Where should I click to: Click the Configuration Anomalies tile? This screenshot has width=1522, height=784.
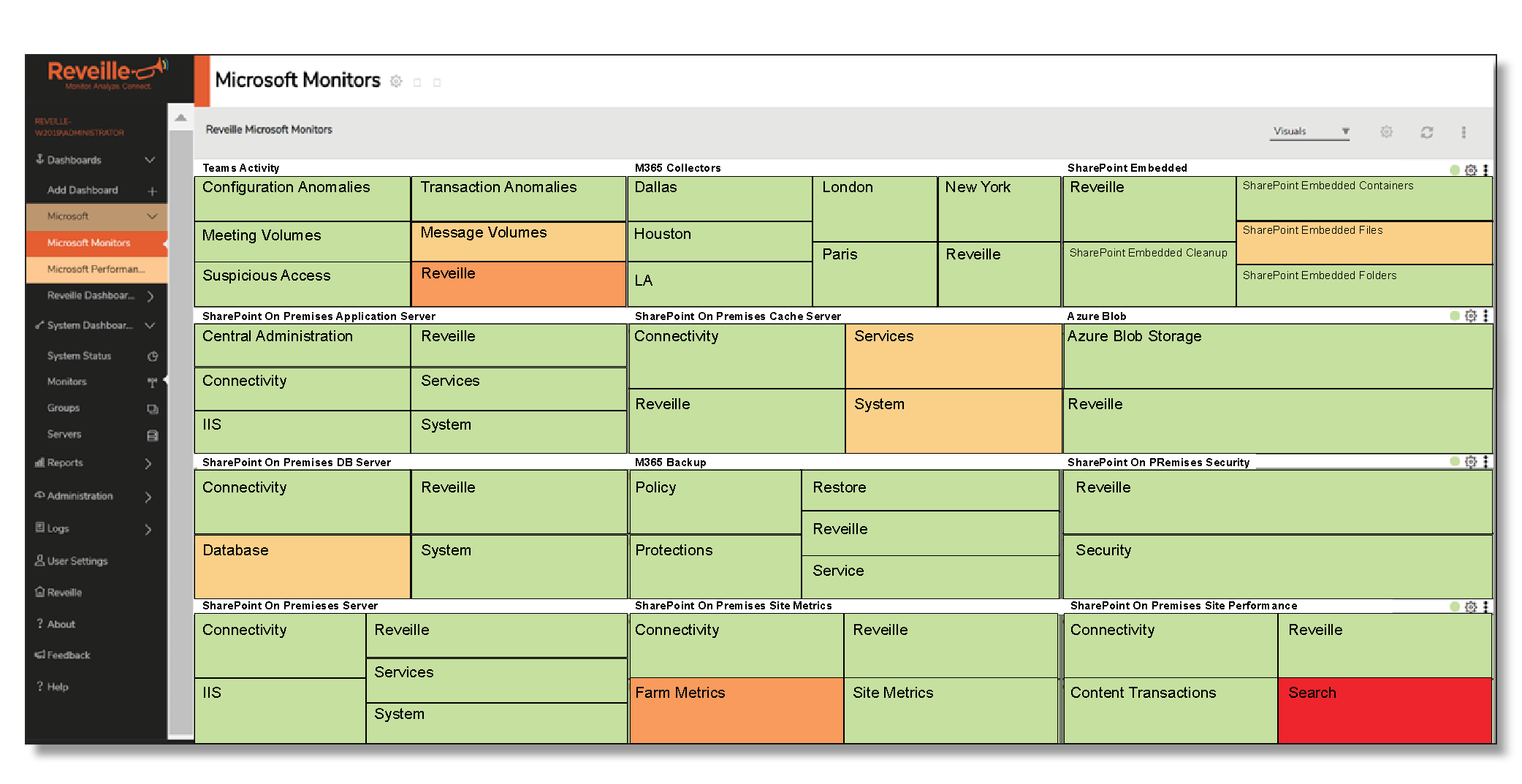(x=303, y=198)
